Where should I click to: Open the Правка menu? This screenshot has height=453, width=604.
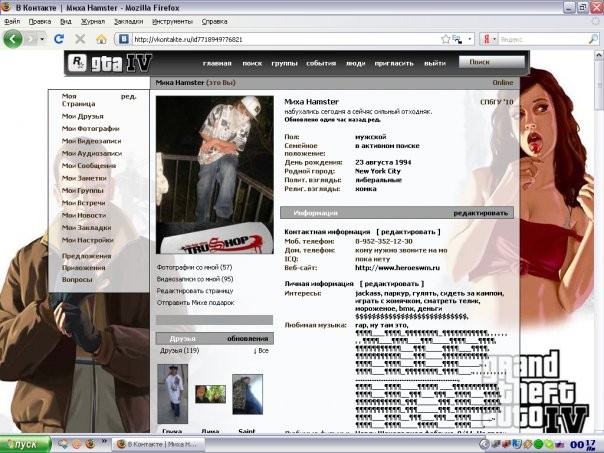pyautogui.click(x=40, y=22)
